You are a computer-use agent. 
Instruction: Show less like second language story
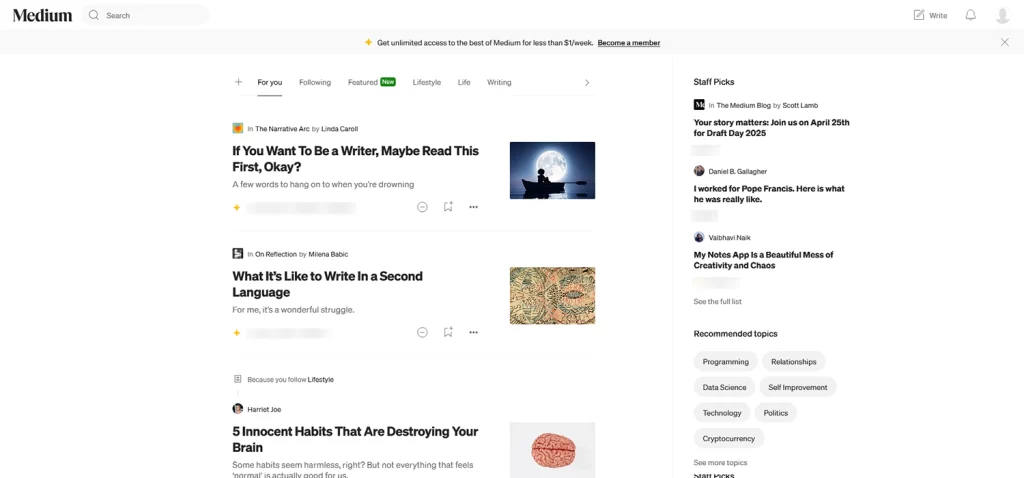pyautogui.click(x=422, y=332)
